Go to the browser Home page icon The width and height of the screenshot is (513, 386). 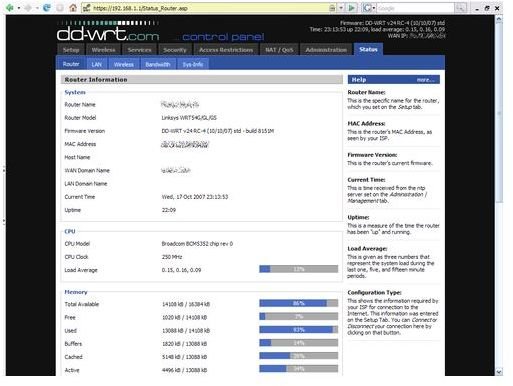click(x=73, y=8)
